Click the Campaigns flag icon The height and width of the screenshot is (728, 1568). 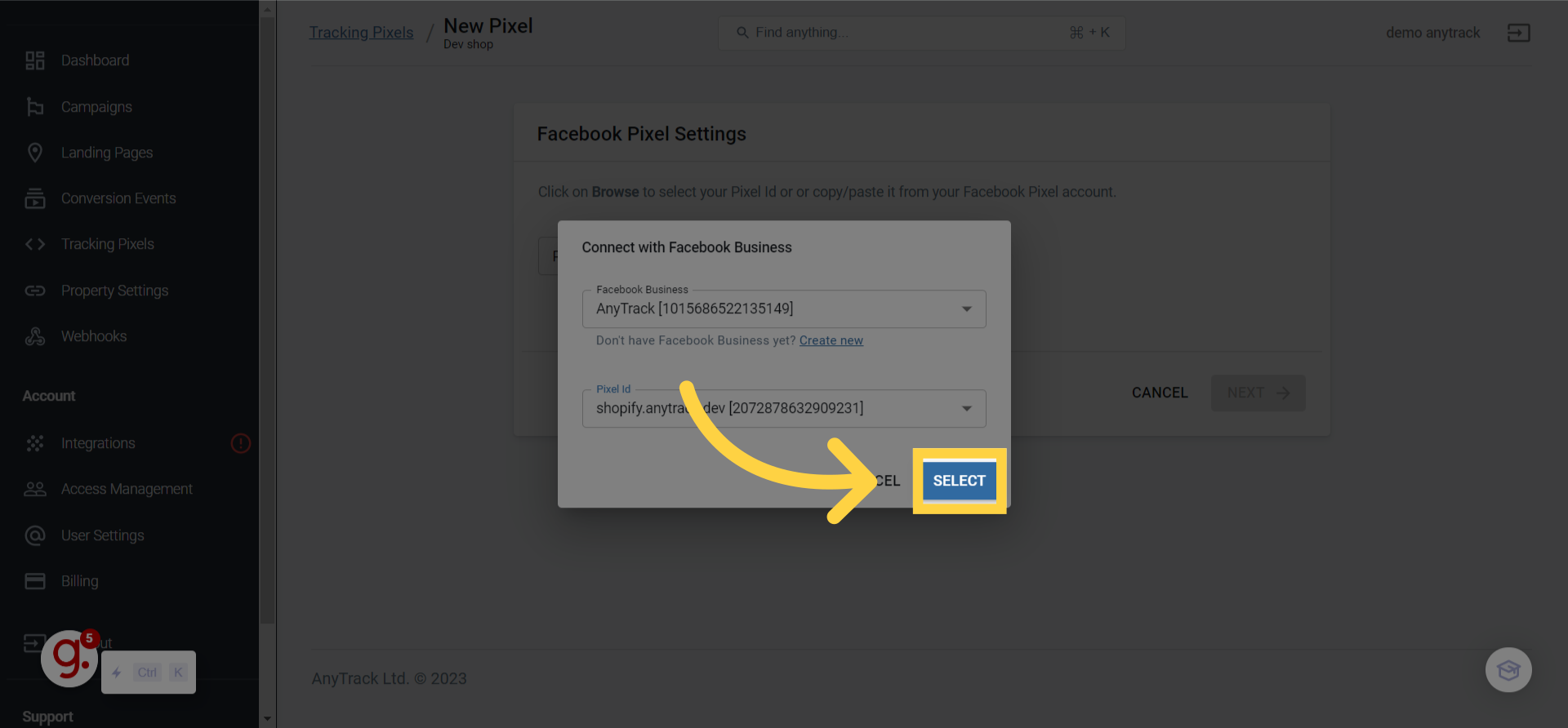point(34,107)
